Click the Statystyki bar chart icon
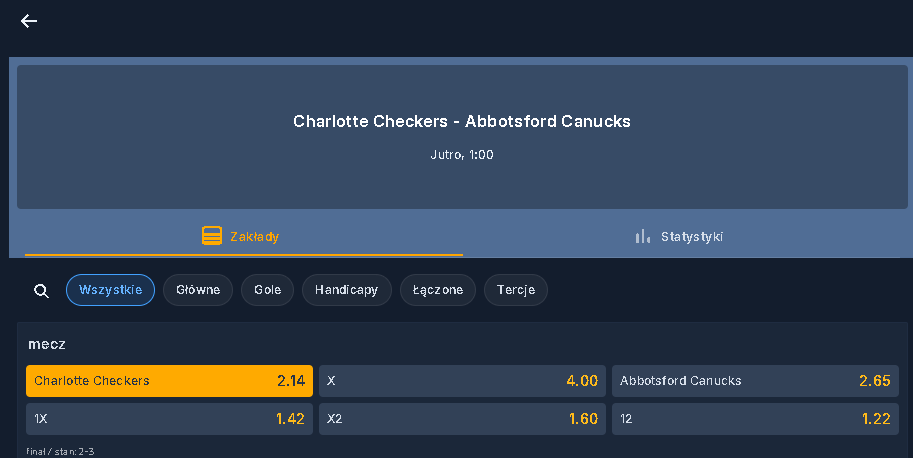Screen dimensions: 913x458 [642, 236]
